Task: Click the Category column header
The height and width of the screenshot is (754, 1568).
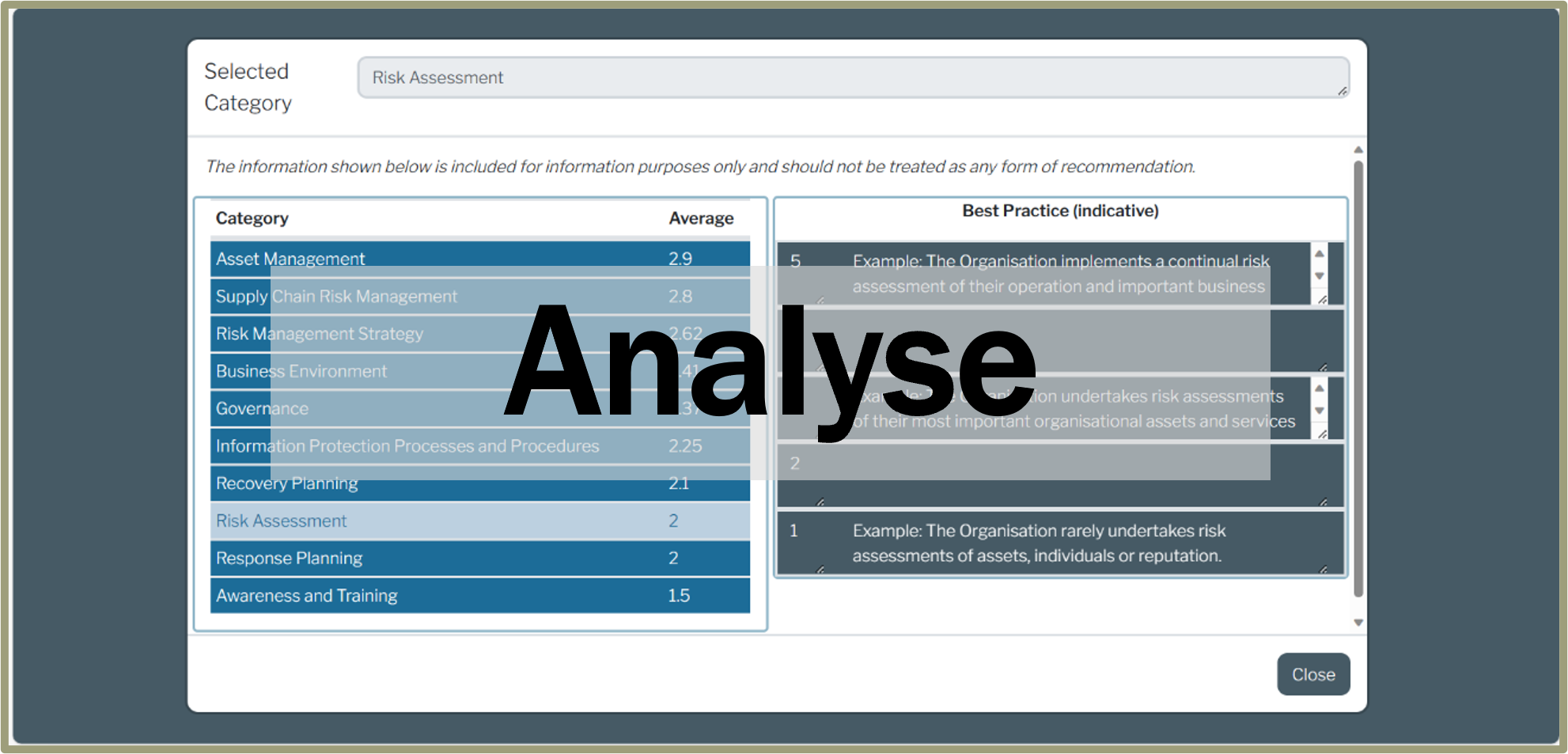Action: pyautogui.click(x=252, y=218)
